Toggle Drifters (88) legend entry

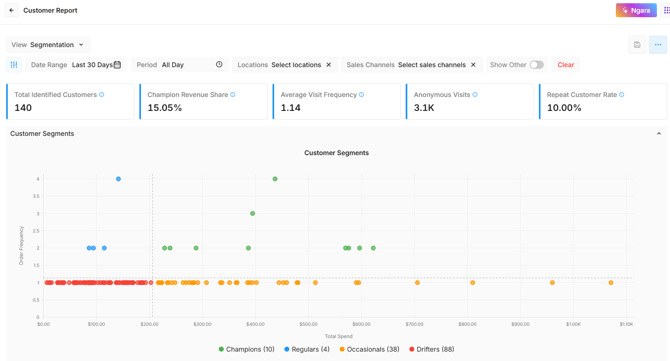coord(432,349)
